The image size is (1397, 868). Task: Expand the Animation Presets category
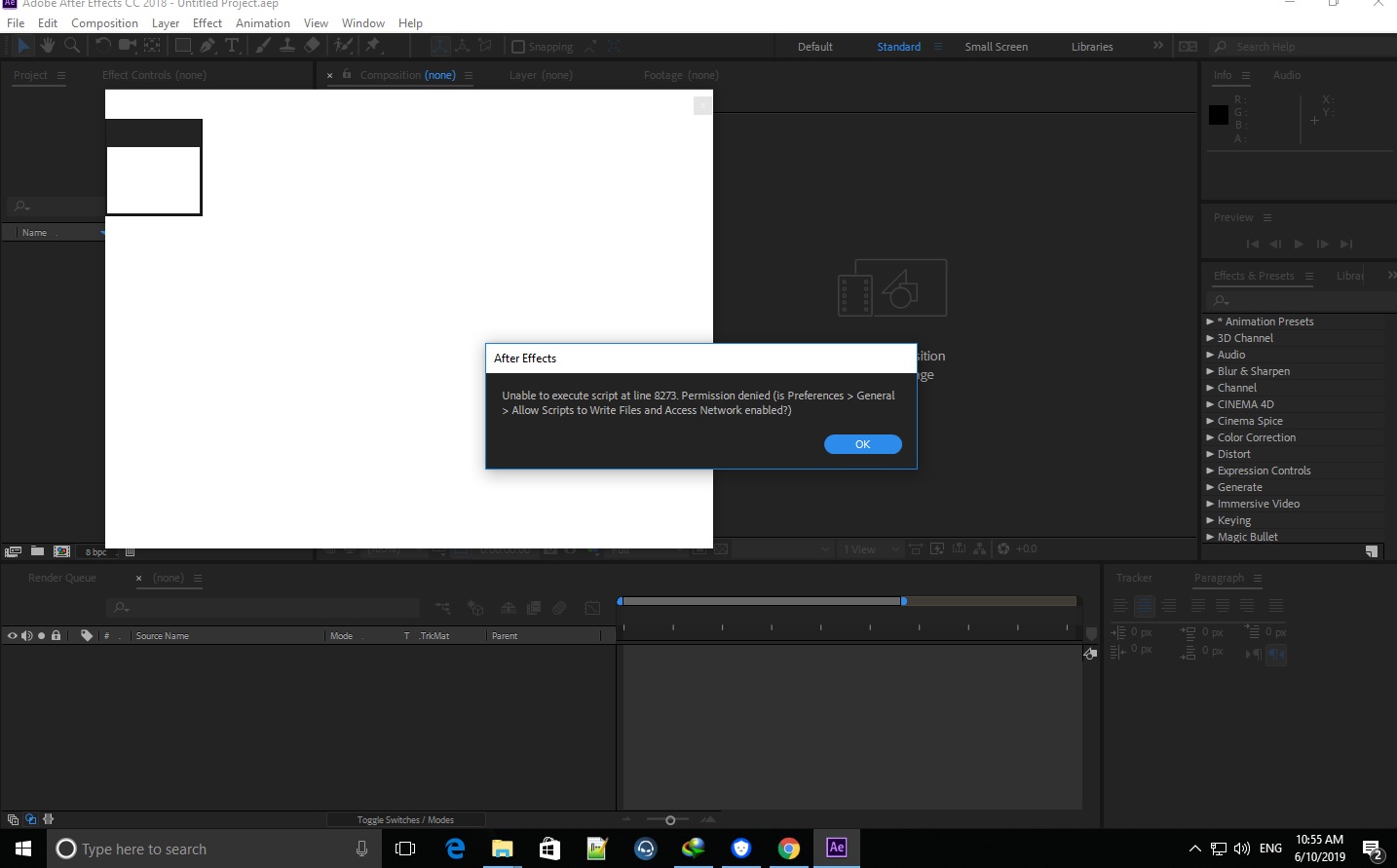1210,321
